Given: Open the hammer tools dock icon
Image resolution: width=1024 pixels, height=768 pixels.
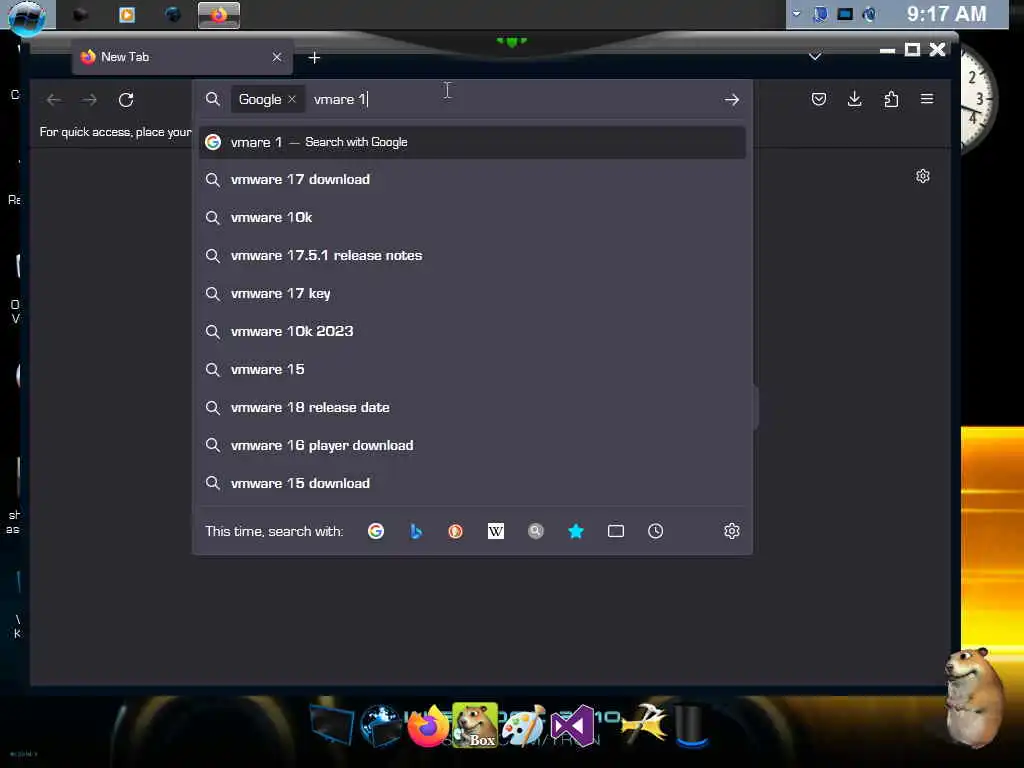Looking at the screenshot, I should tap(643, 725).
